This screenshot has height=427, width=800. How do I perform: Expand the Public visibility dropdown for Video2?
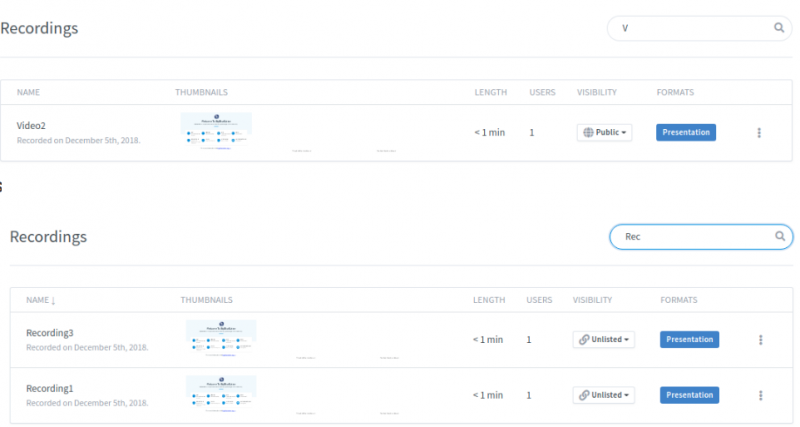pos(605,132)
